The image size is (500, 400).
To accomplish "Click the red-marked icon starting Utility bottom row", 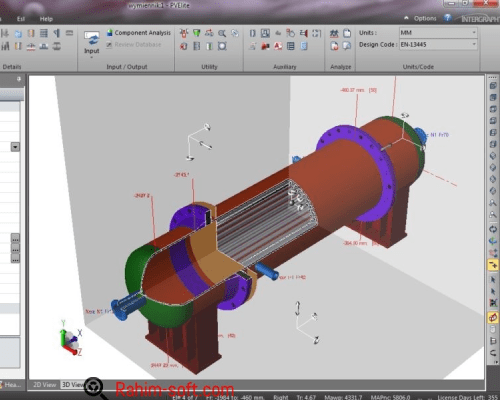I will (184, 46).
